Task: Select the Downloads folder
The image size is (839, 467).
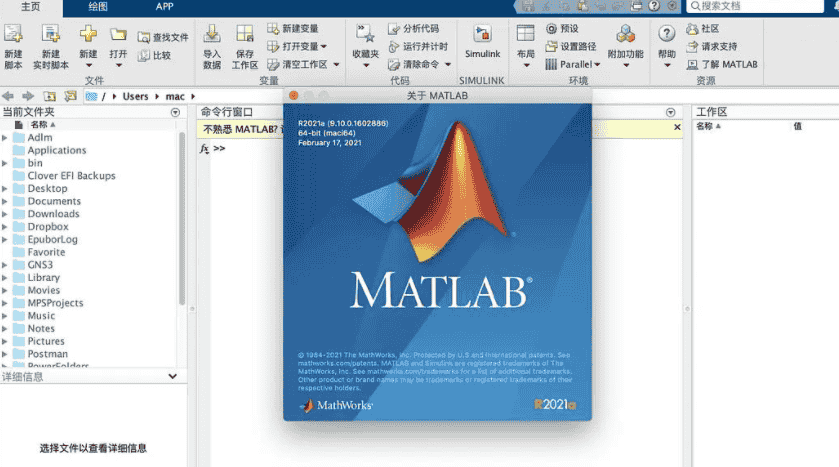Action: (x=54, y=214)
